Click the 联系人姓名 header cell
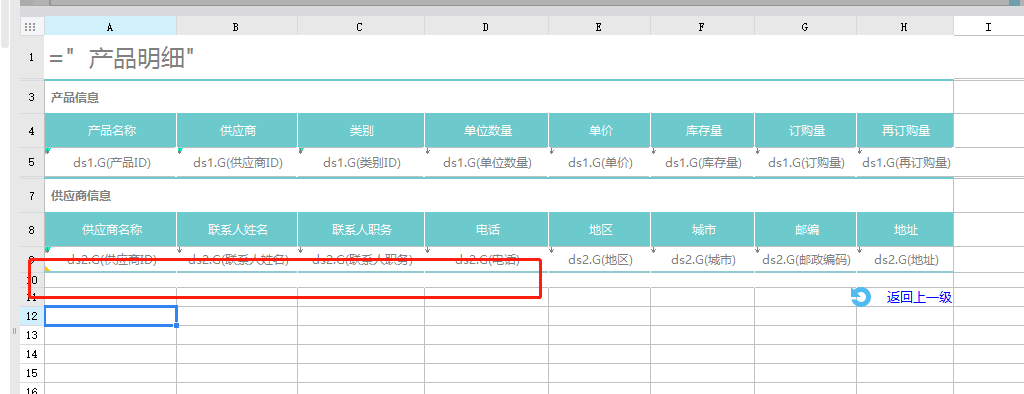 pyautogui.click(x=237, y=229)
